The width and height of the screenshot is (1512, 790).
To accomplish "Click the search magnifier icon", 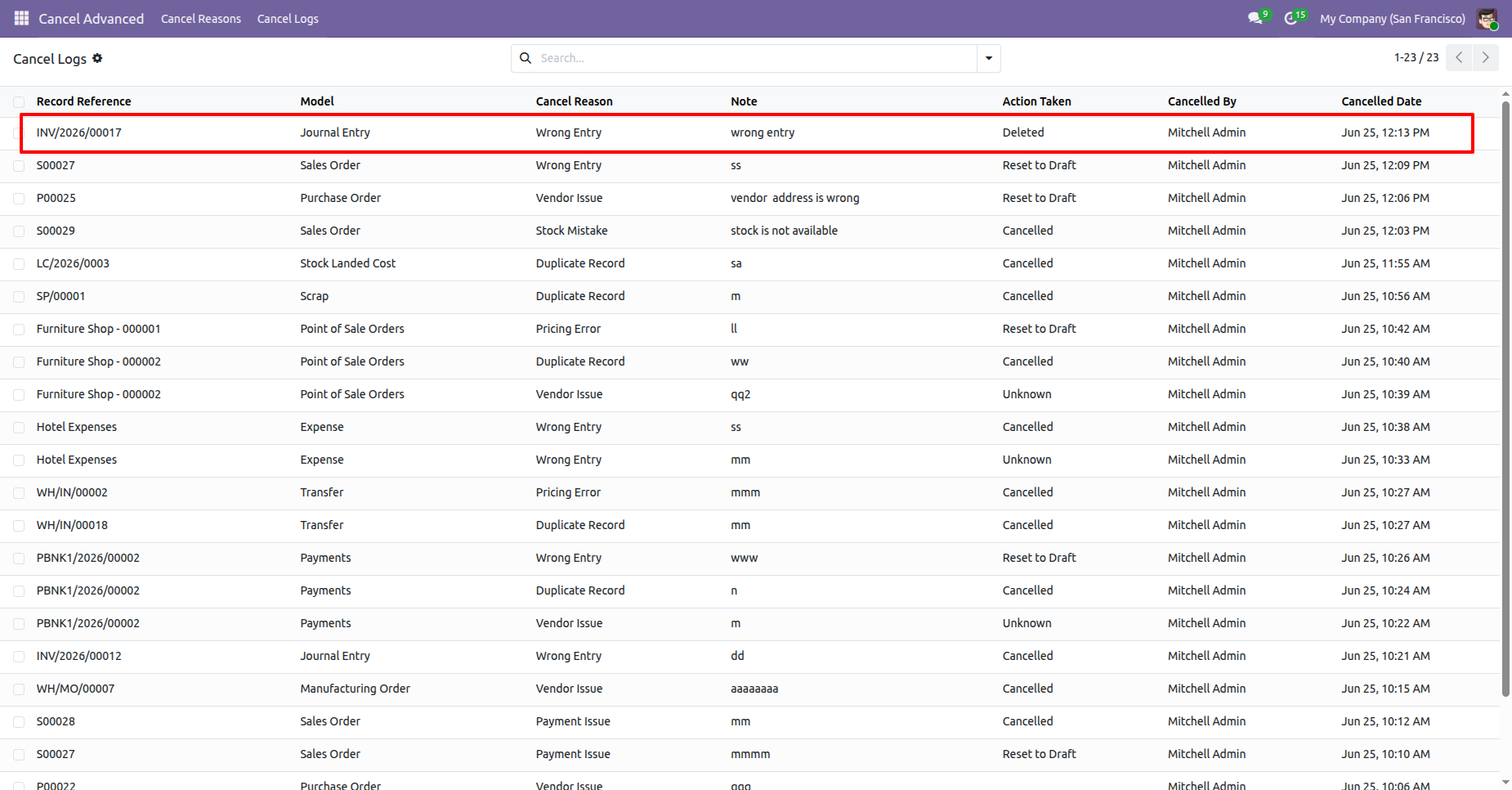I will pos(526,58).
